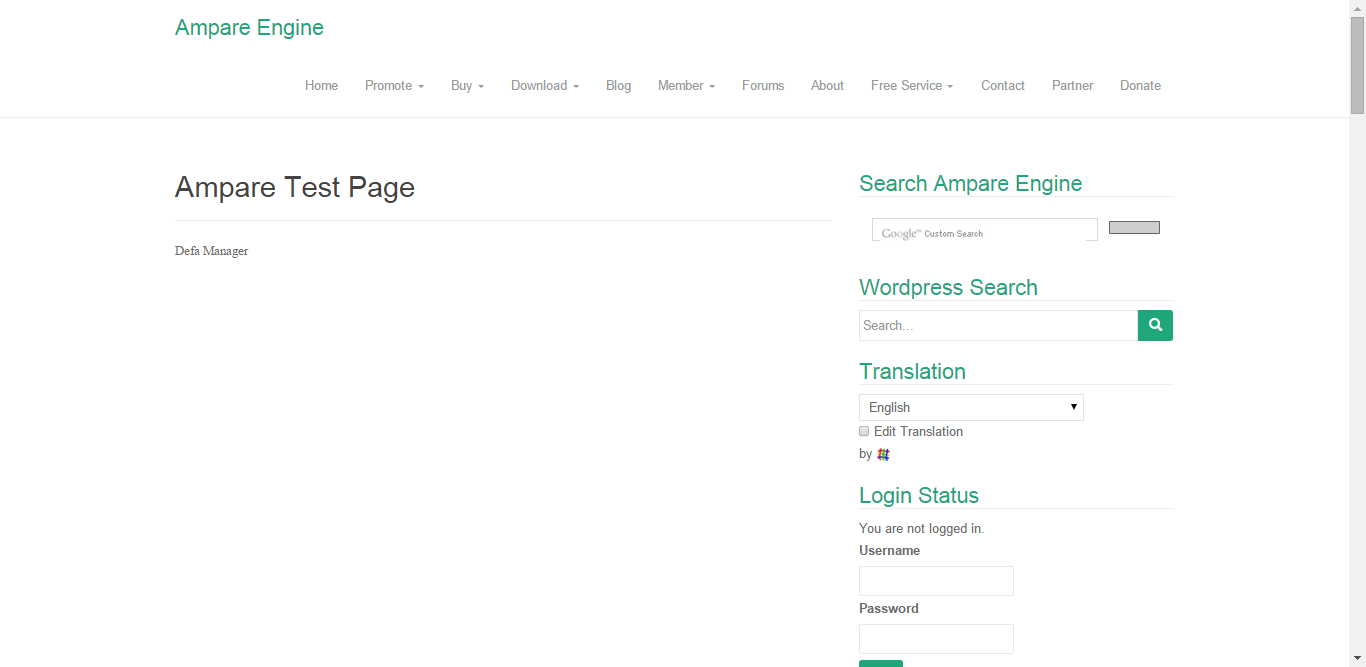Open the Defa Manager link

pos(211,250)
